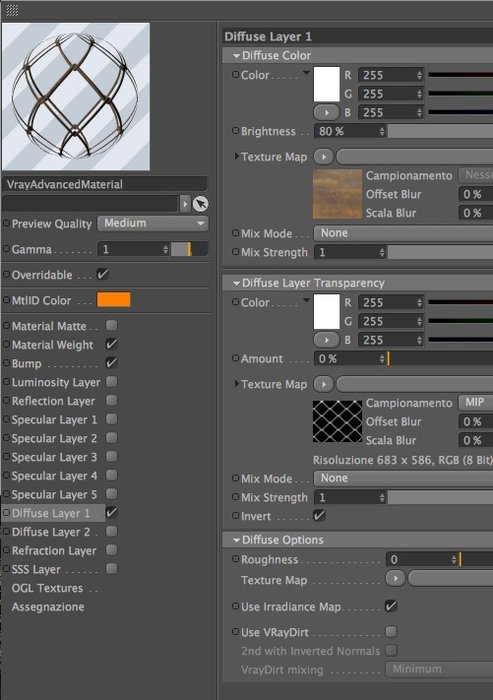
Task: Click arrow button below Transparency color swatch
Action: (x=326, y=340)
